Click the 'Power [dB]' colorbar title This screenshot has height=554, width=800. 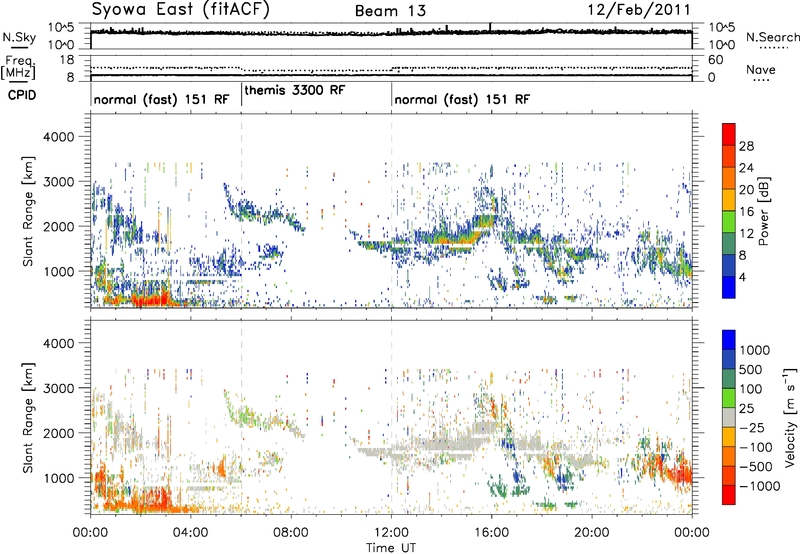(x=764, y=211)
